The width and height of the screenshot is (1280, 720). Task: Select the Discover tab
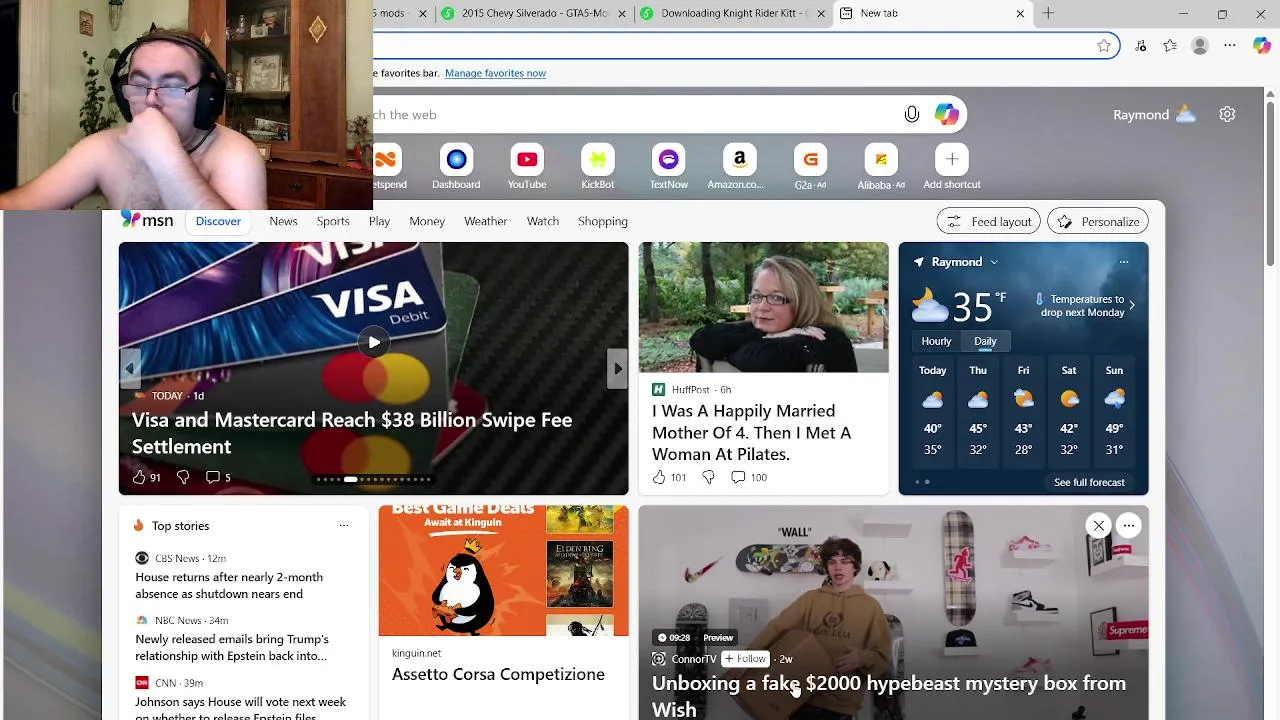point(218,221)
